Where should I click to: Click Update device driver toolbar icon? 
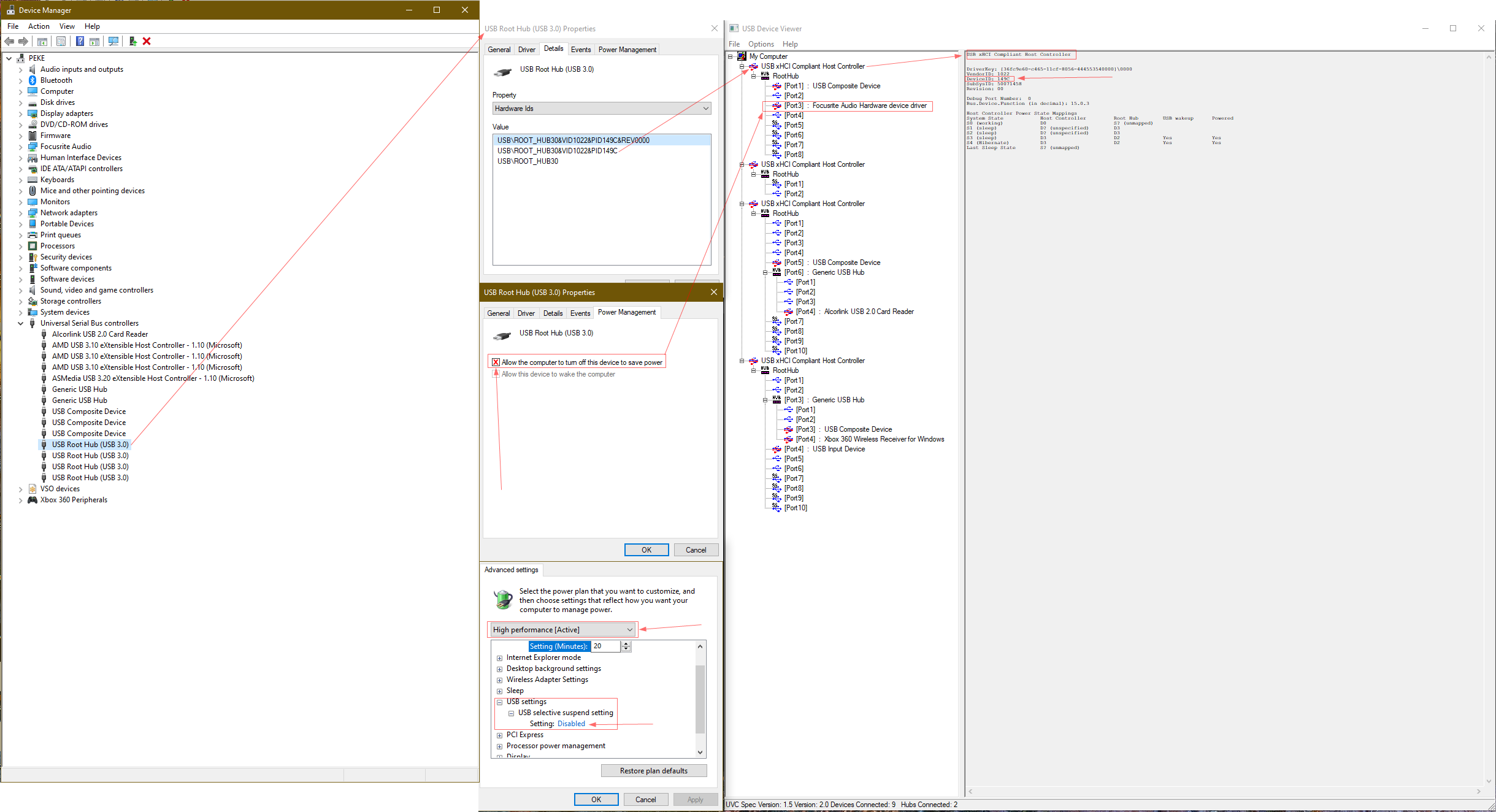tap(132, 41)
